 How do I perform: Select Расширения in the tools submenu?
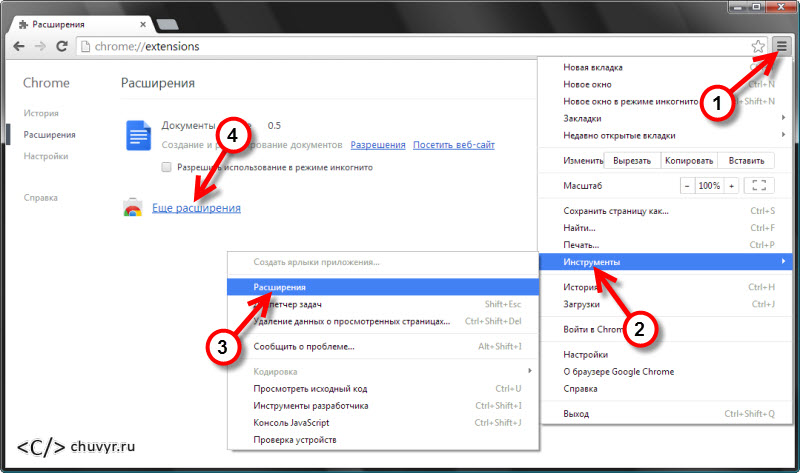pos(383,287)
